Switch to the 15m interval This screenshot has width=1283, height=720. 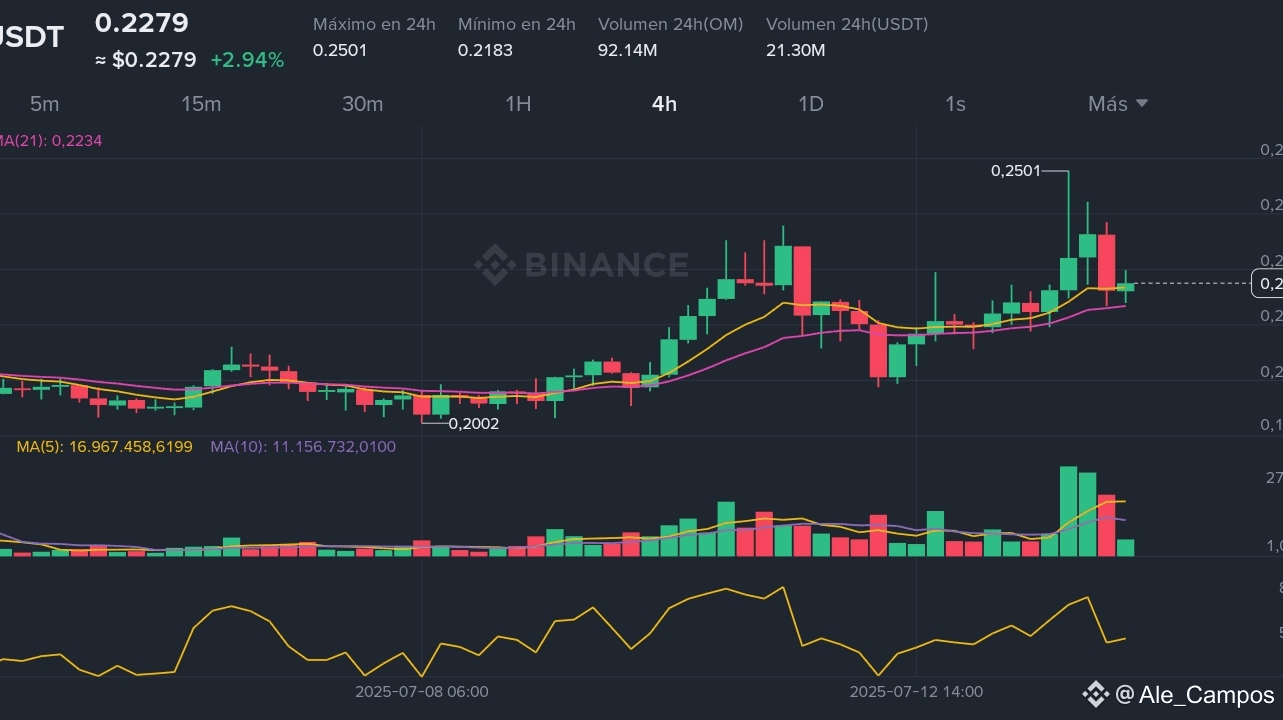point(201,104)
